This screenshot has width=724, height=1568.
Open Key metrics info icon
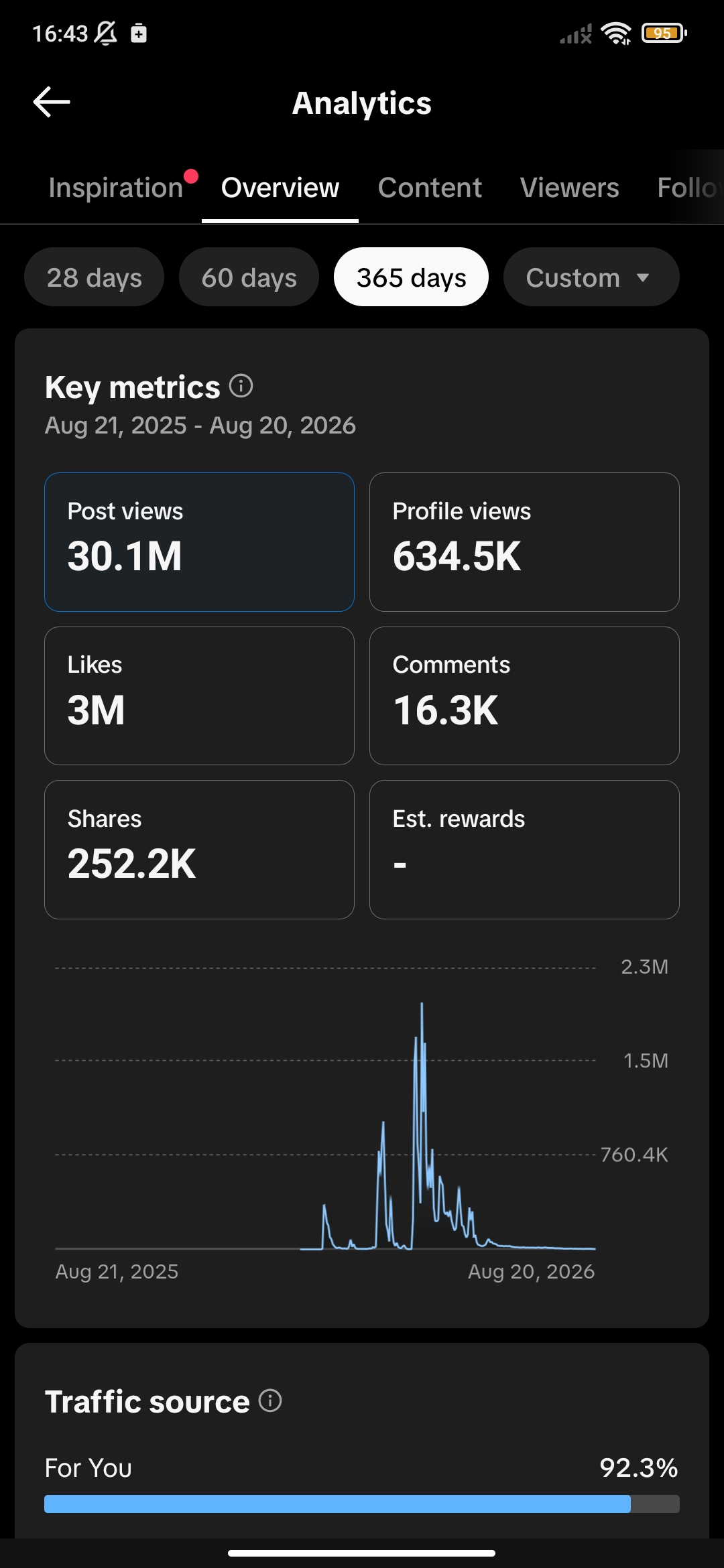(241, 385)
